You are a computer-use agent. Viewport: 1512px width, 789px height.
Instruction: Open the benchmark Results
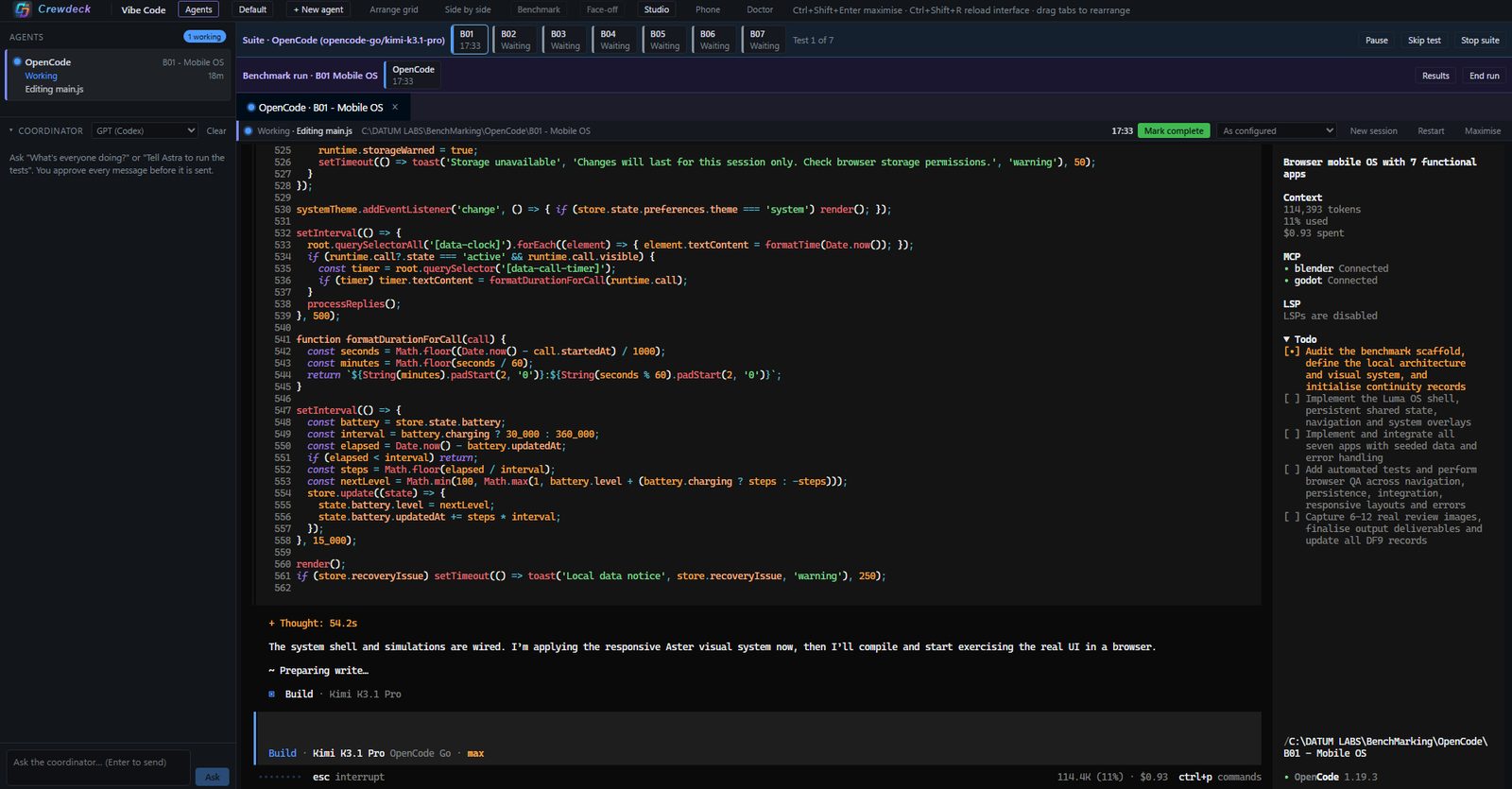(1435, 76)
